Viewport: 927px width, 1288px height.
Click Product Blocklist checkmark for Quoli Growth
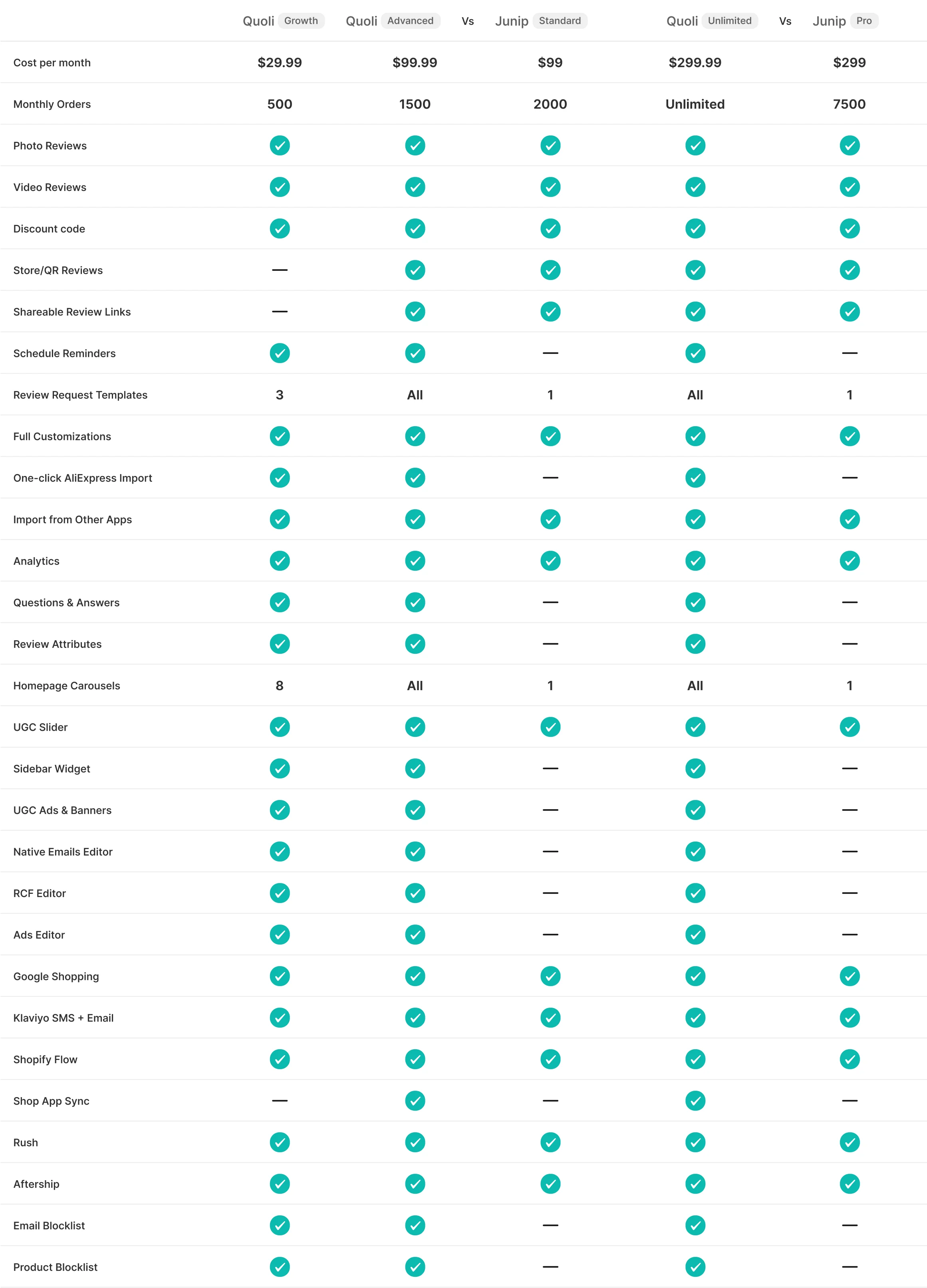coord(280,1266)
